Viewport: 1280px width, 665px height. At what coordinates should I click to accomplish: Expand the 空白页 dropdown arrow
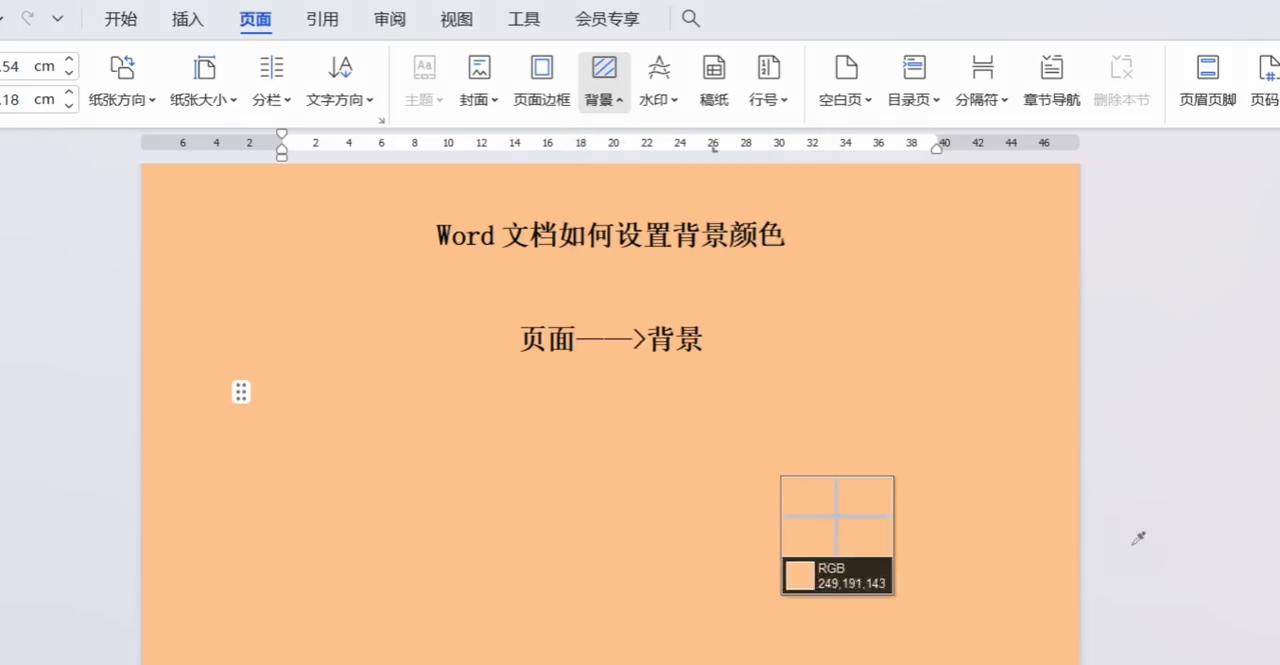869,100
